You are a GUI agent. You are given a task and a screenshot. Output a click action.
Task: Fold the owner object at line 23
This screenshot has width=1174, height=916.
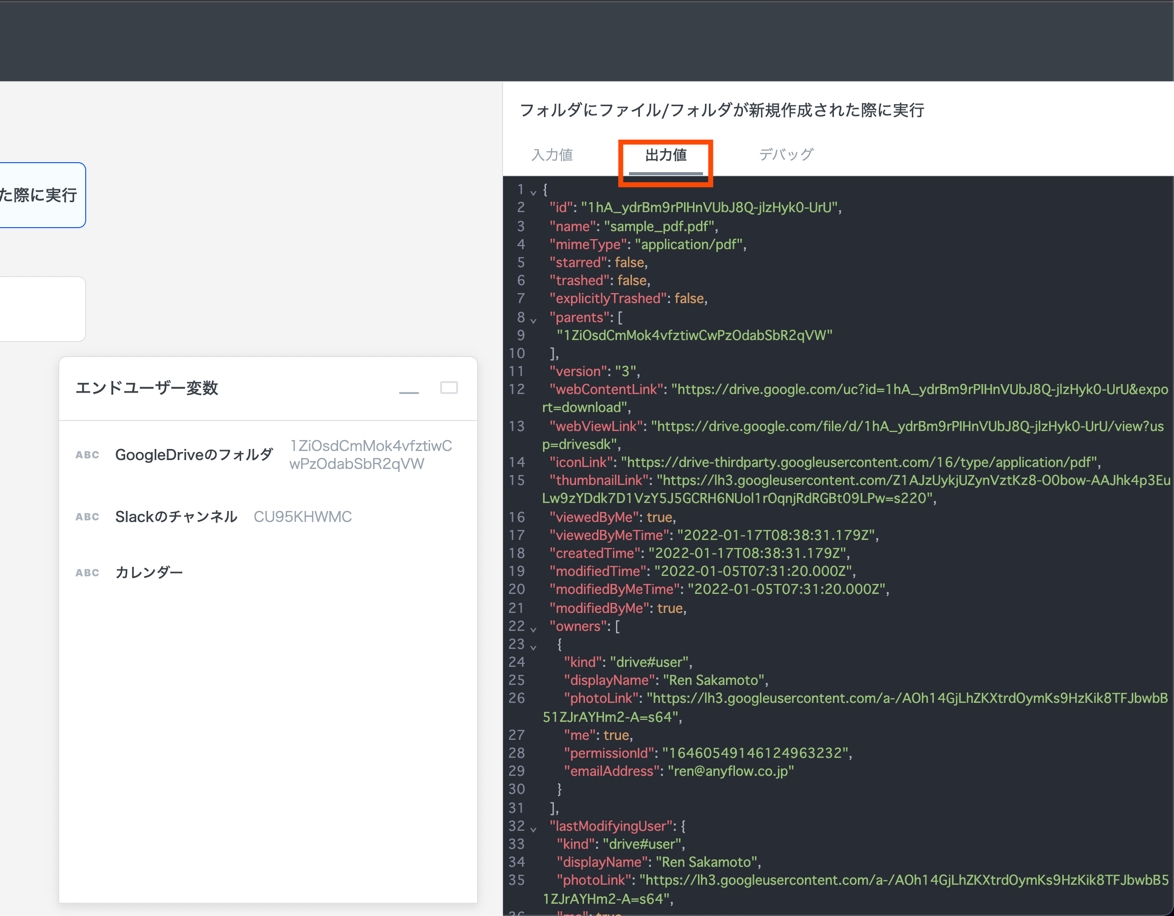pyautogui.click(x=533, y=646)
